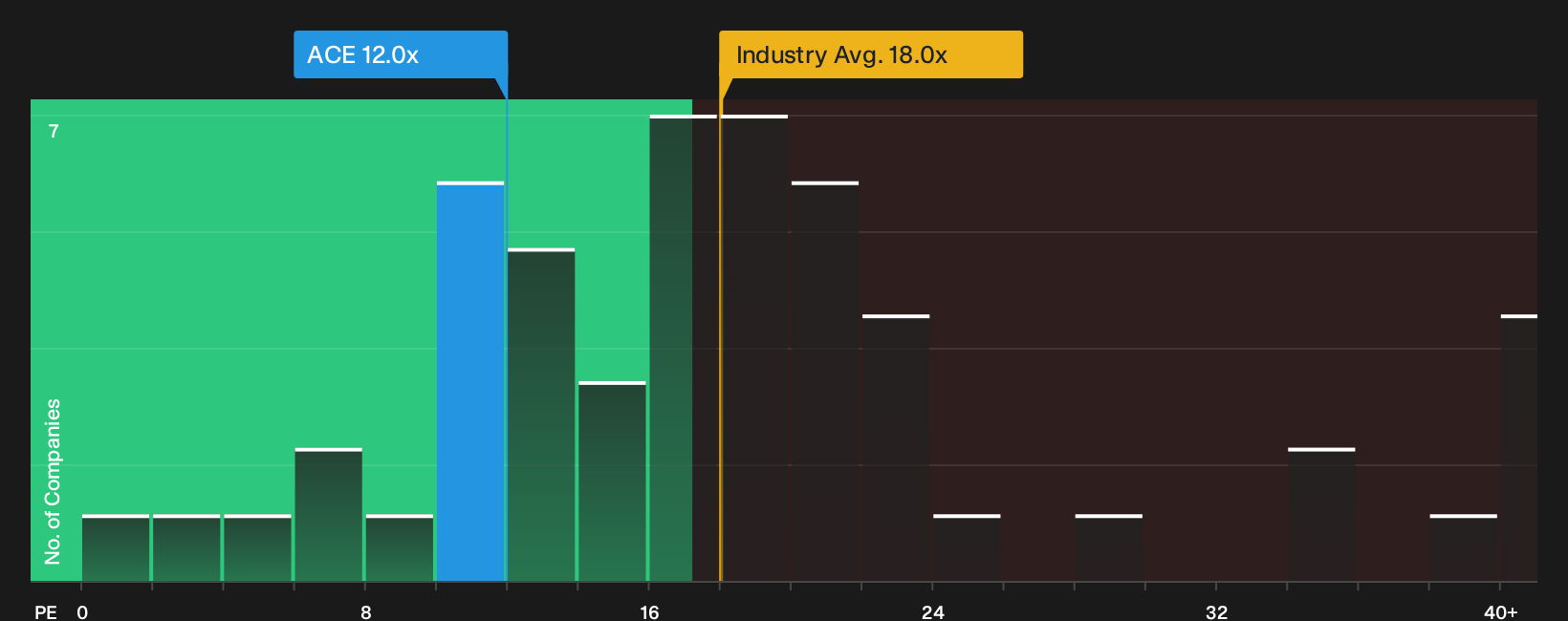Click the ACE 12.0x label

(401, 54)
